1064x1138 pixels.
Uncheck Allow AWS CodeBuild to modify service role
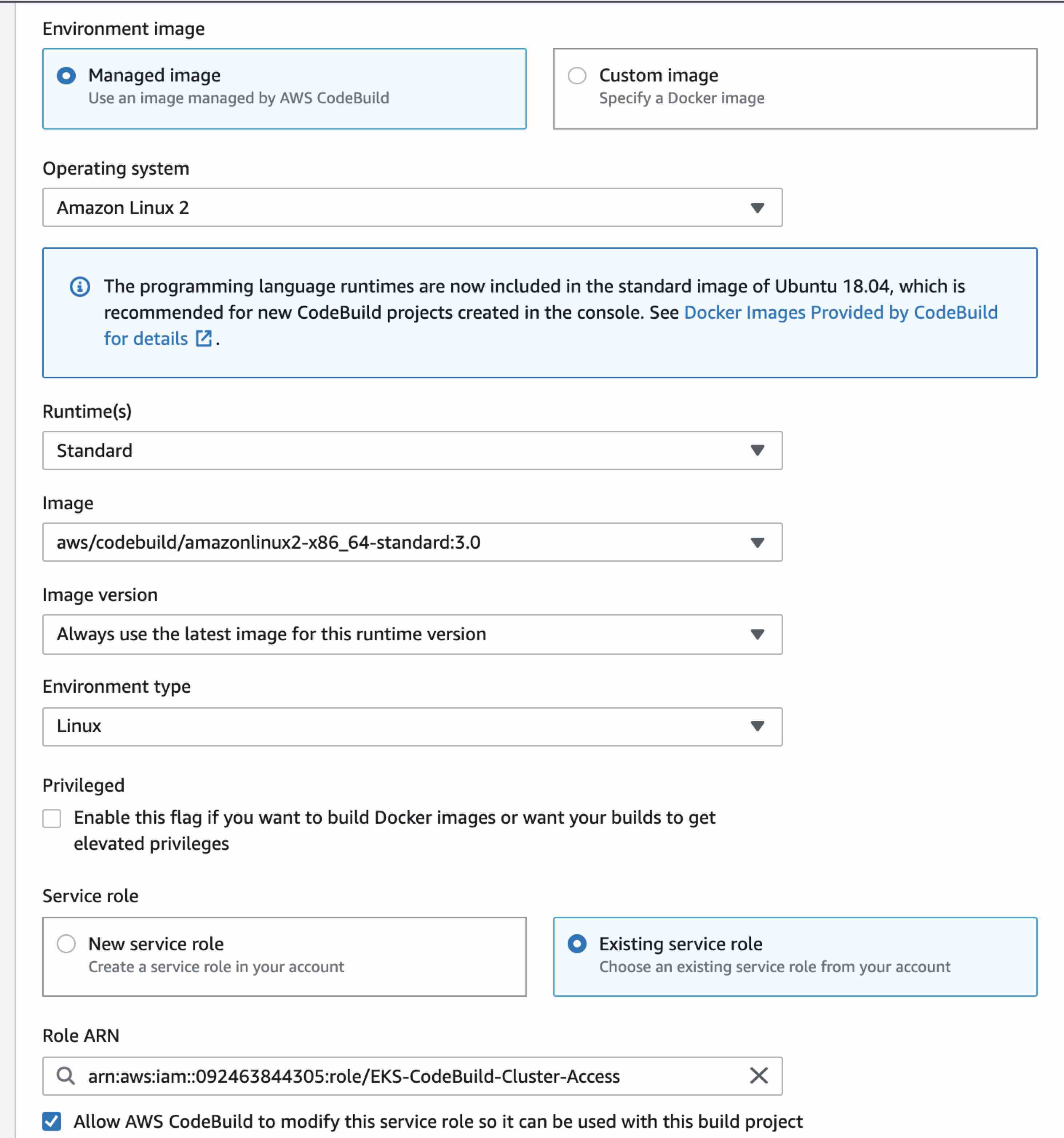[52, 1121]
